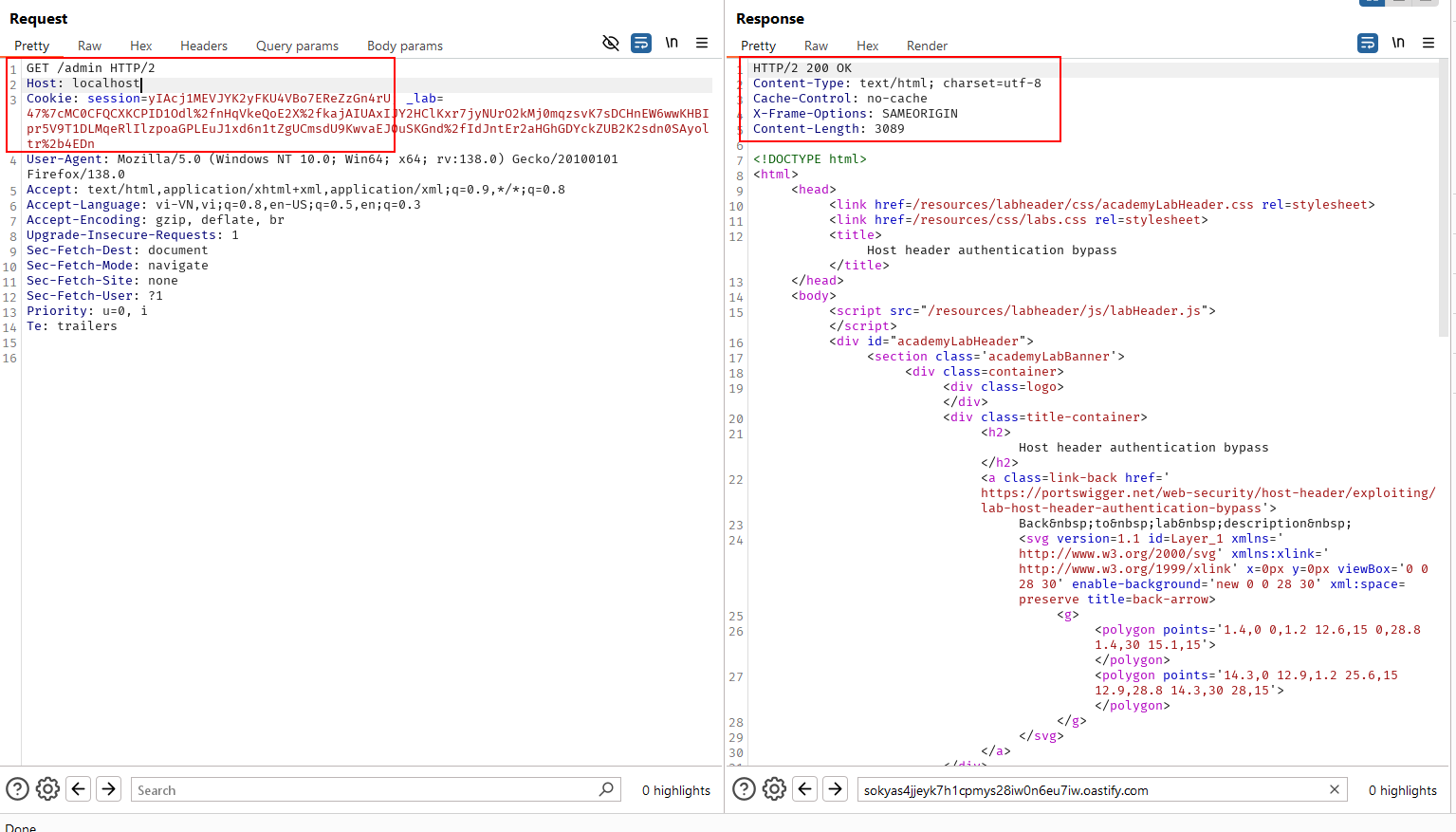The image size is (1456, 832).
Task: Click 'Priority: u=0, i' line
Action: point(87,311)
